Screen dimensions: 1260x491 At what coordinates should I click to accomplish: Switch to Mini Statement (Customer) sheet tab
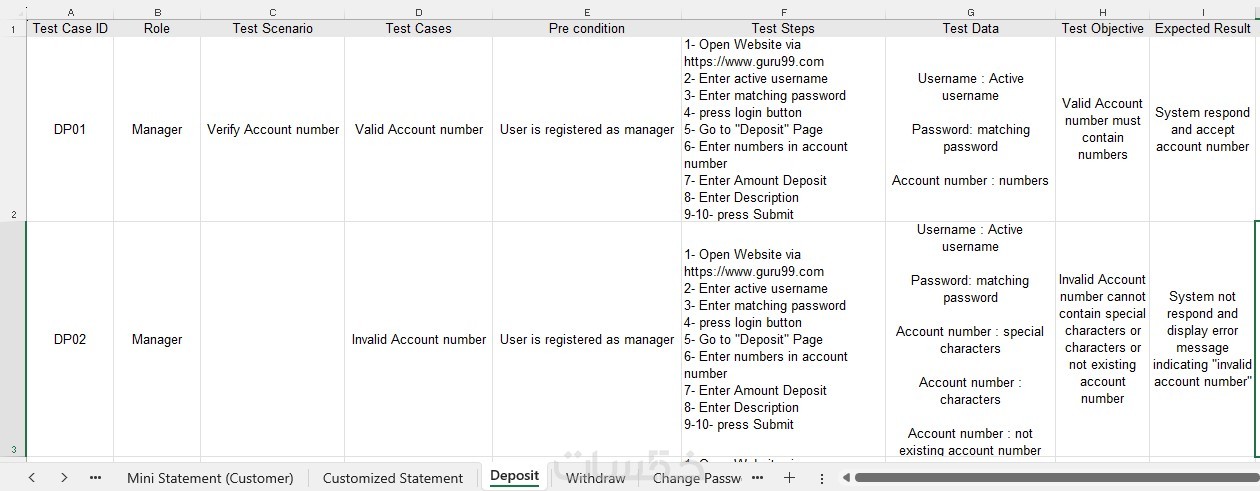(209, 478)
